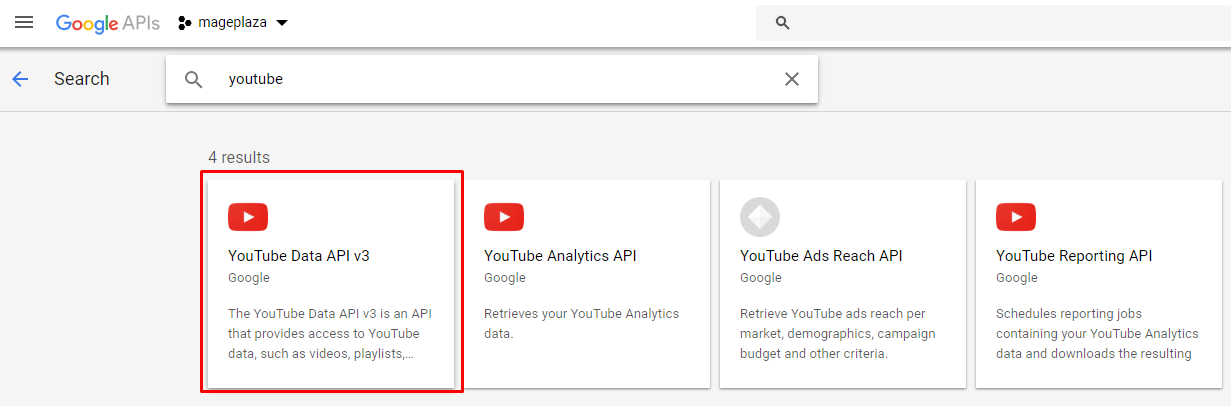Click the top bar search magnifier icon
1231x406 pixels.
[783, 23]
